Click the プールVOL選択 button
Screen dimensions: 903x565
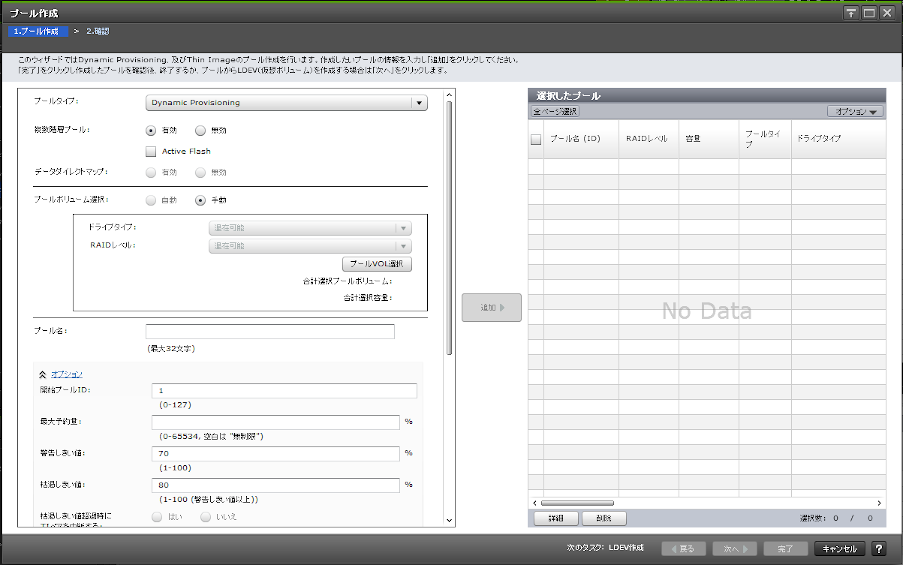pyautogui.click(x=377, y=264)
